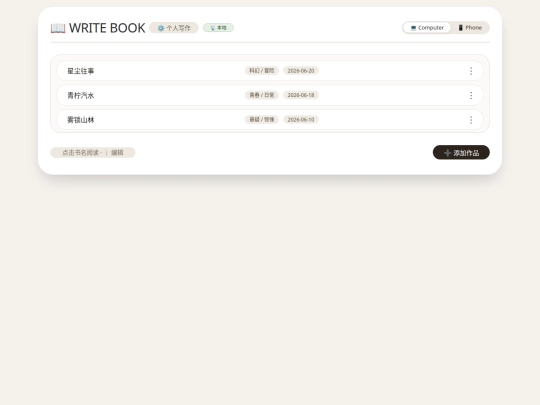Click the date tag 2026-06-10
The height and width of the screenshot is (405, 540).
(x=301, y=120)
